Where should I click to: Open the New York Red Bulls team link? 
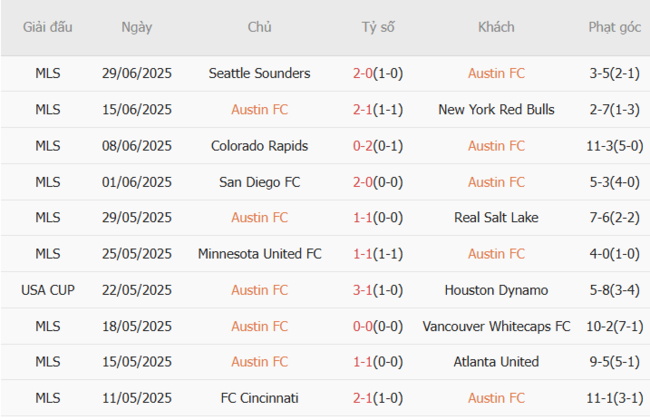pos(496,109)
